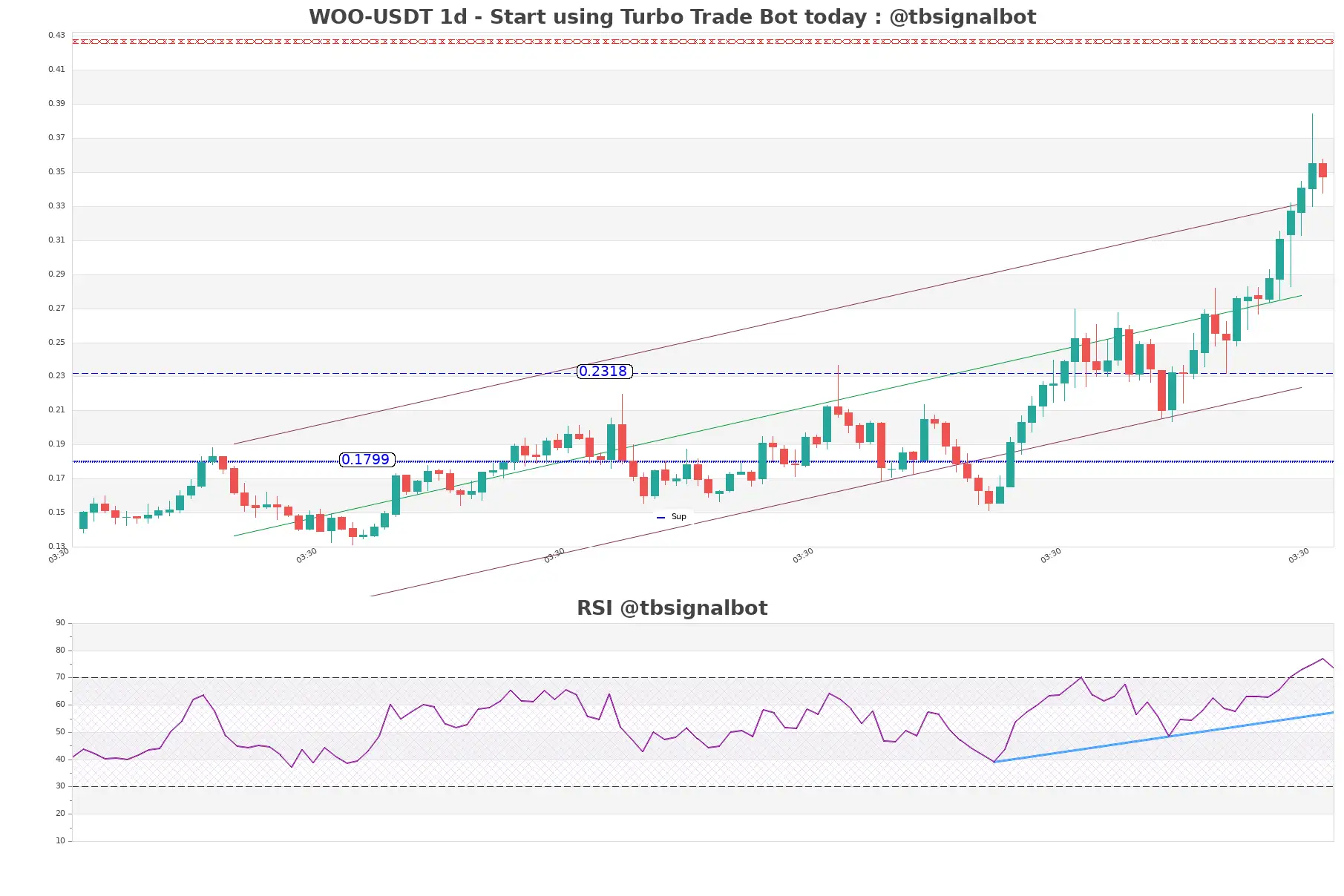
Task: Click the 0.21 price axis tick
Action: coord(56,409)
